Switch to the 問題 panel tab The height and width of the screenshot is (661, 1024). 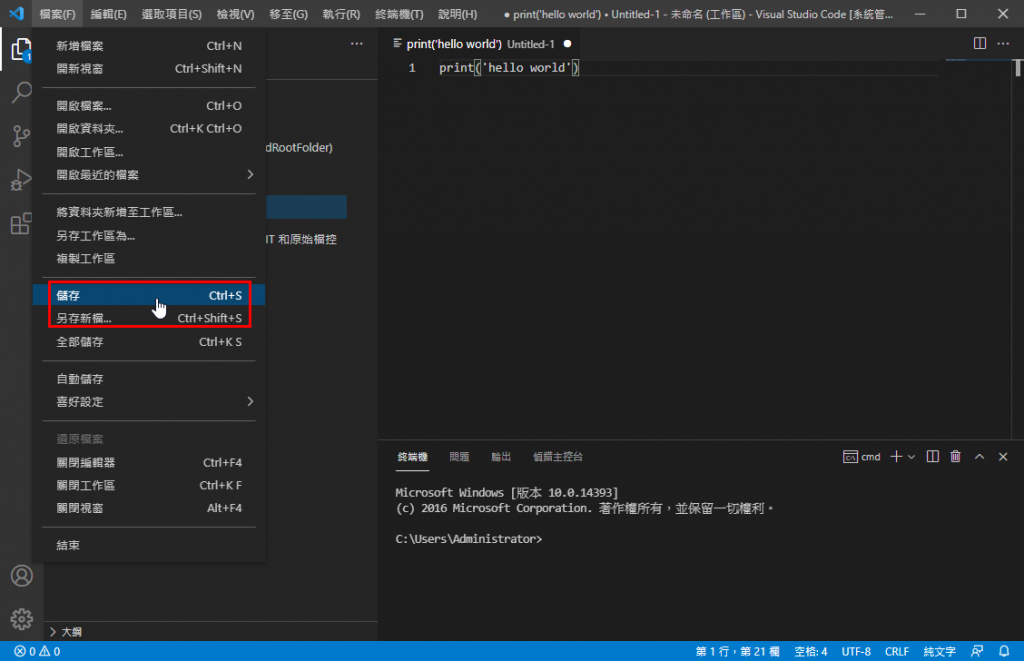(459, 457)
